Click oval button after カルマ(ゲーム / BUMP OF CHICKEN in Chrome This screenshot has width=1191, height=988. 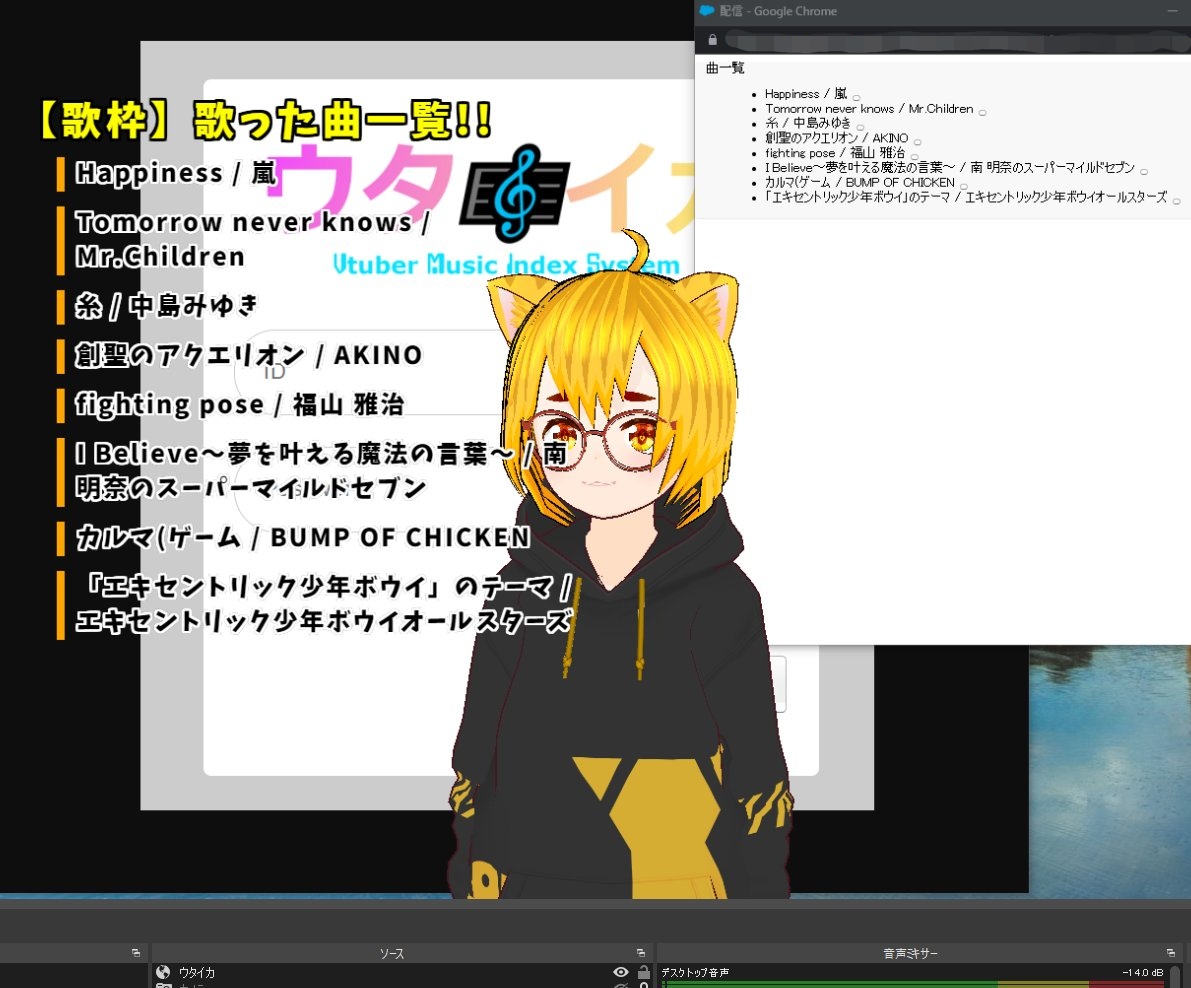(963, 186)
